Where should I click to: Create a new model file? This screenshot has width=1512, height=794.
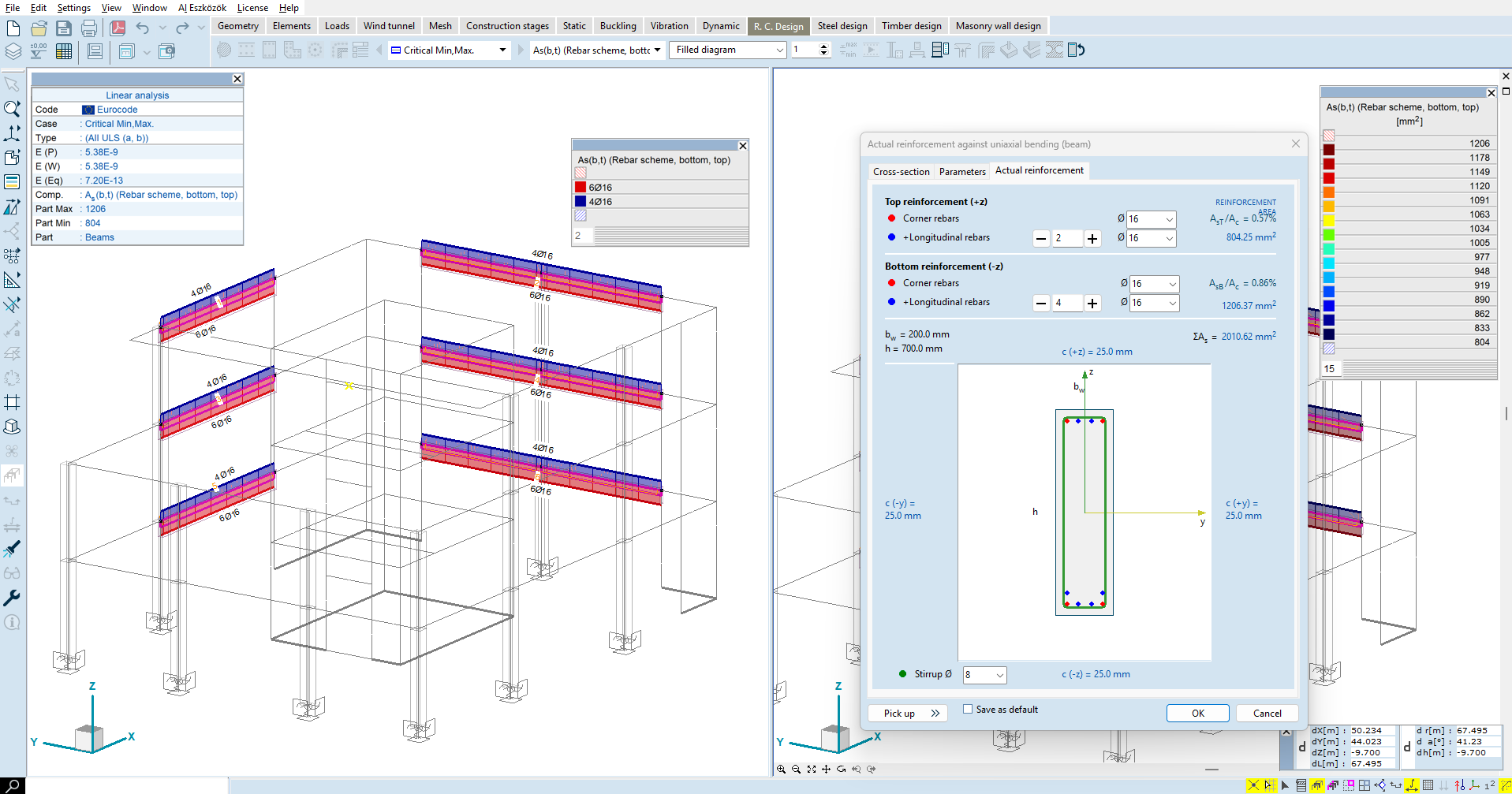click(x=13, y=28)
